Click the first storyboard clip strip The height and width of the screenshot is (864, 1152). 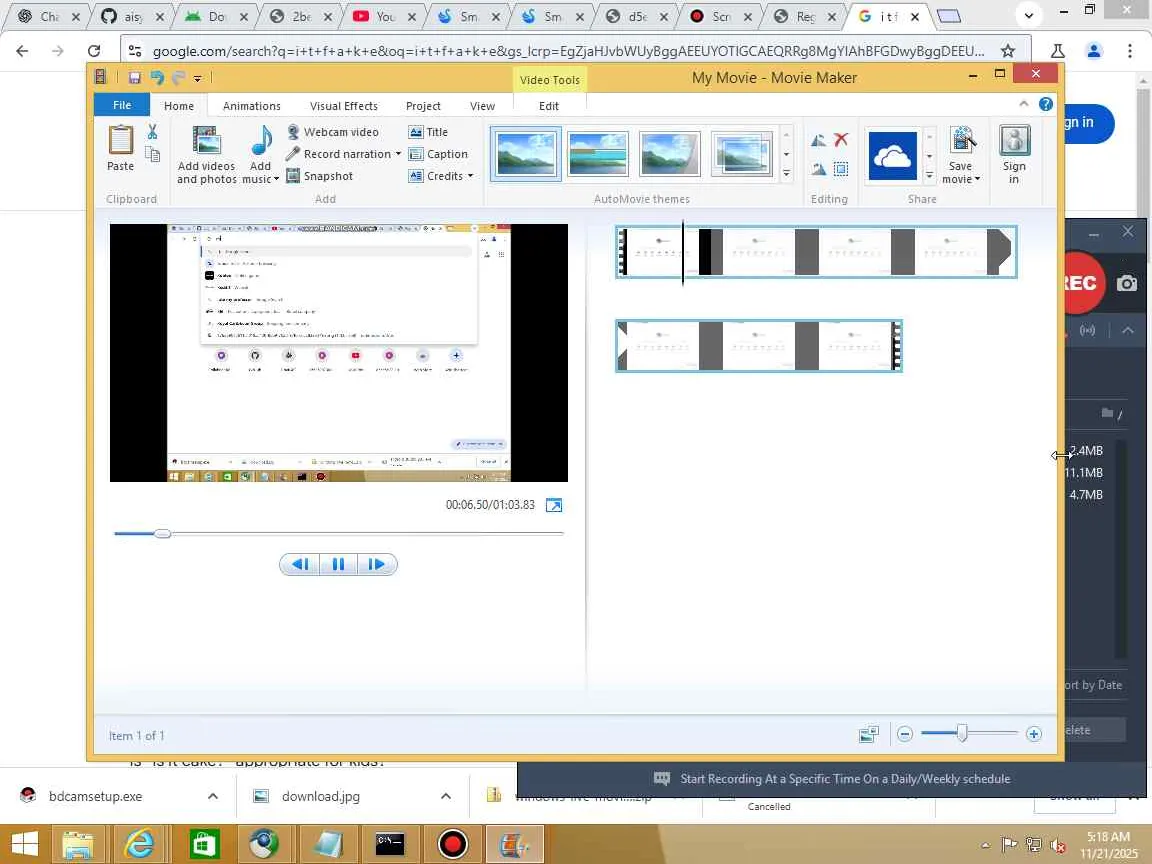coord(816,252)
